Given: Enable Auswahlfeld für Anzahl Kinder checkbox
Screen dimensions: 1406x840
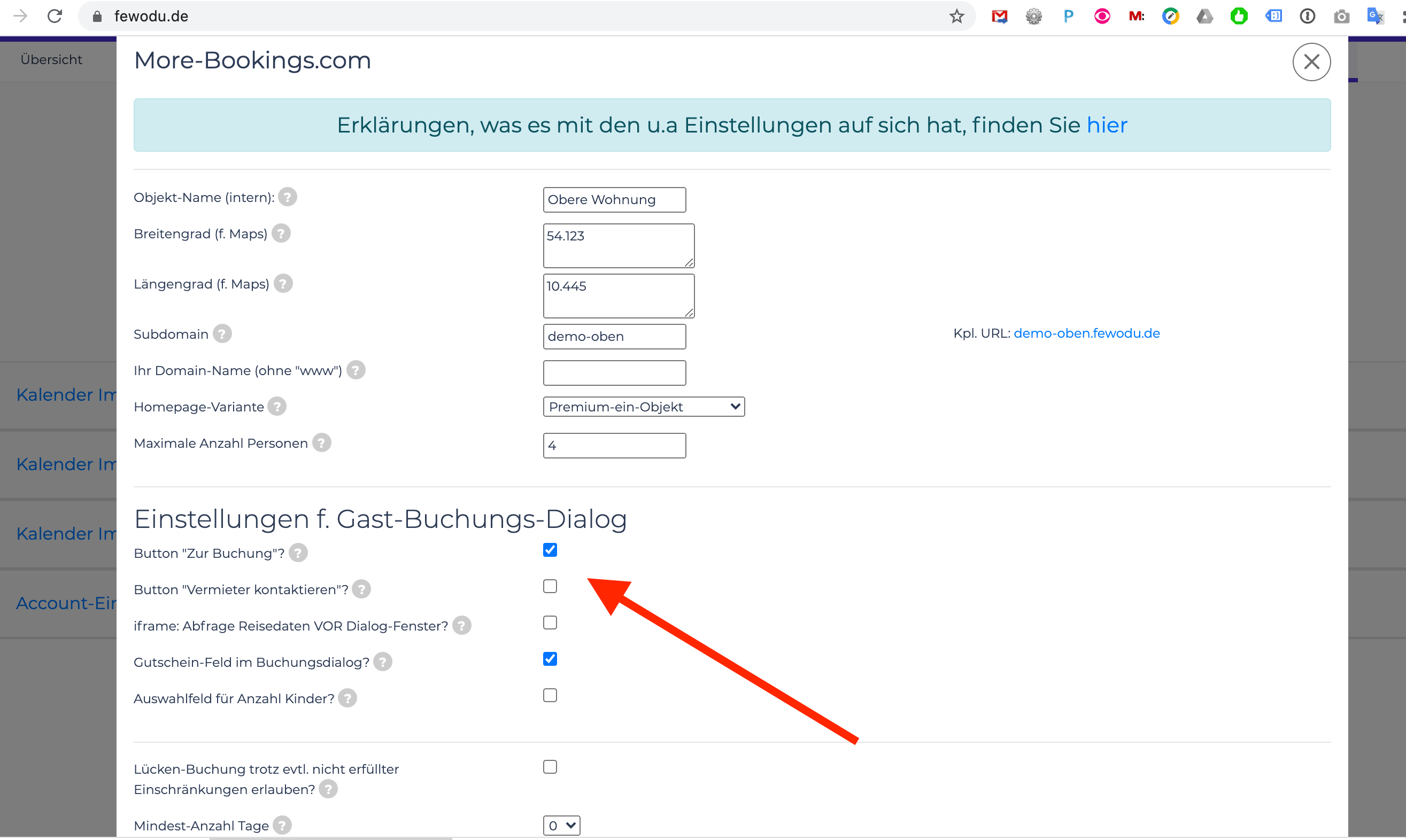Looking at the screenshot, I should [550, 695].
